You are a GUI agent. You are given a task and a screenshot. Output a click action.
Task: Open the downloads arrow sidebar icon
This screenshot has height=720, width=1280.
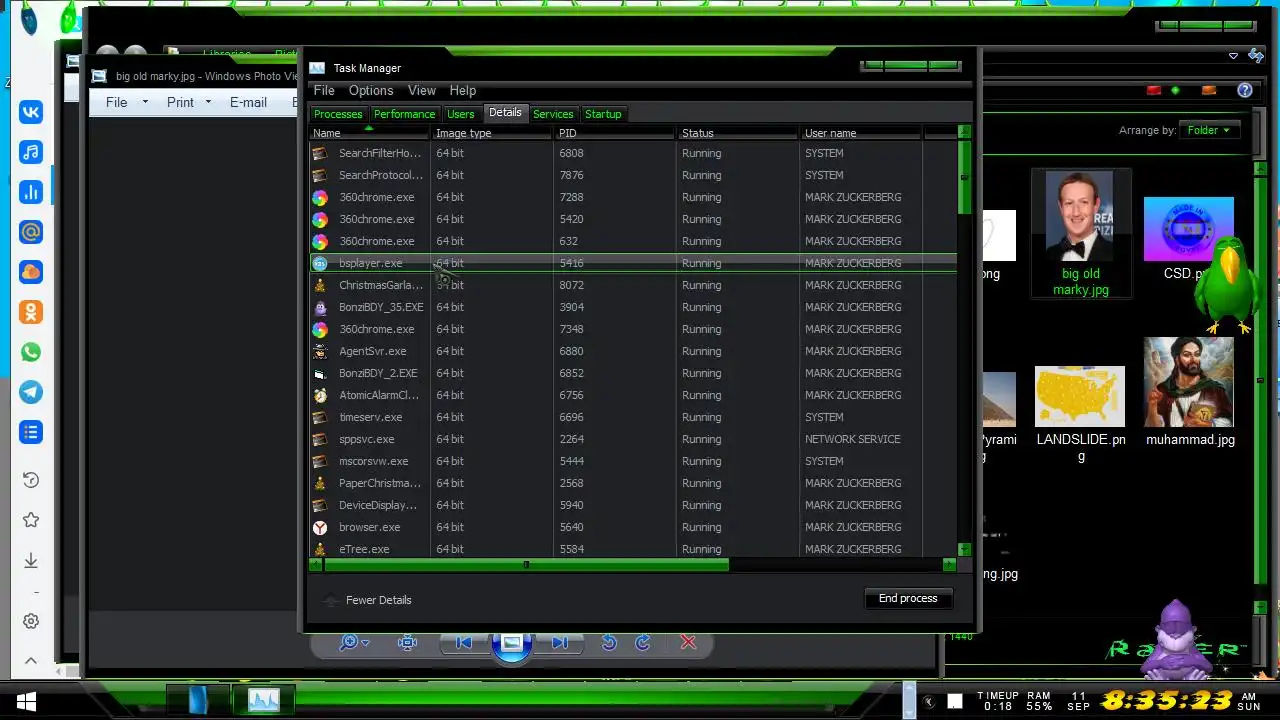click(31, 560)
